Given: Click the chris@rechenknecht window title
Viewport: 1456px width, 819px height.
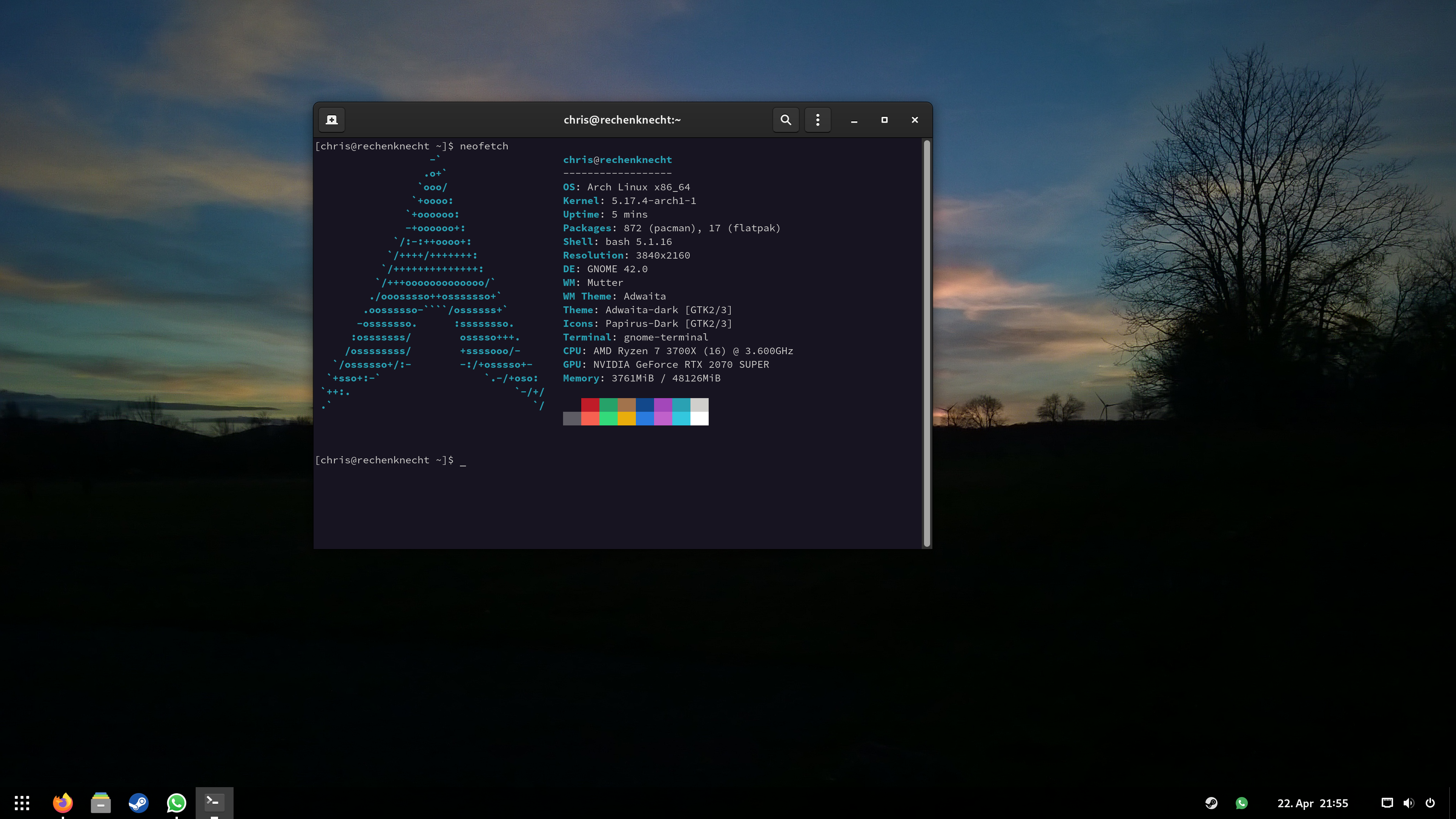Looking at the screenshot, I should [622, 120].
